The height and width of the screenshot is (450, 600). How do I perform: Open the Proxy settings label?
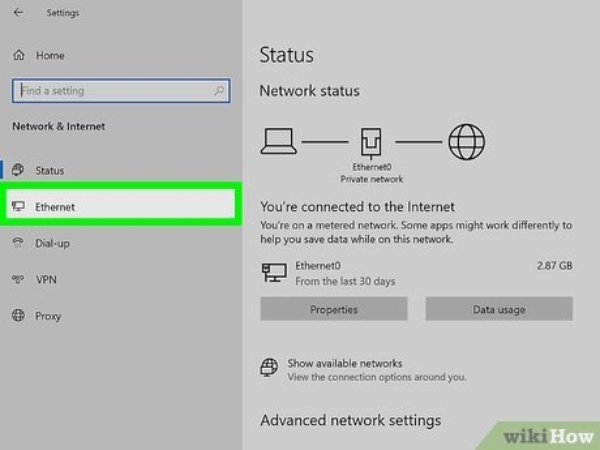(48, 316)
